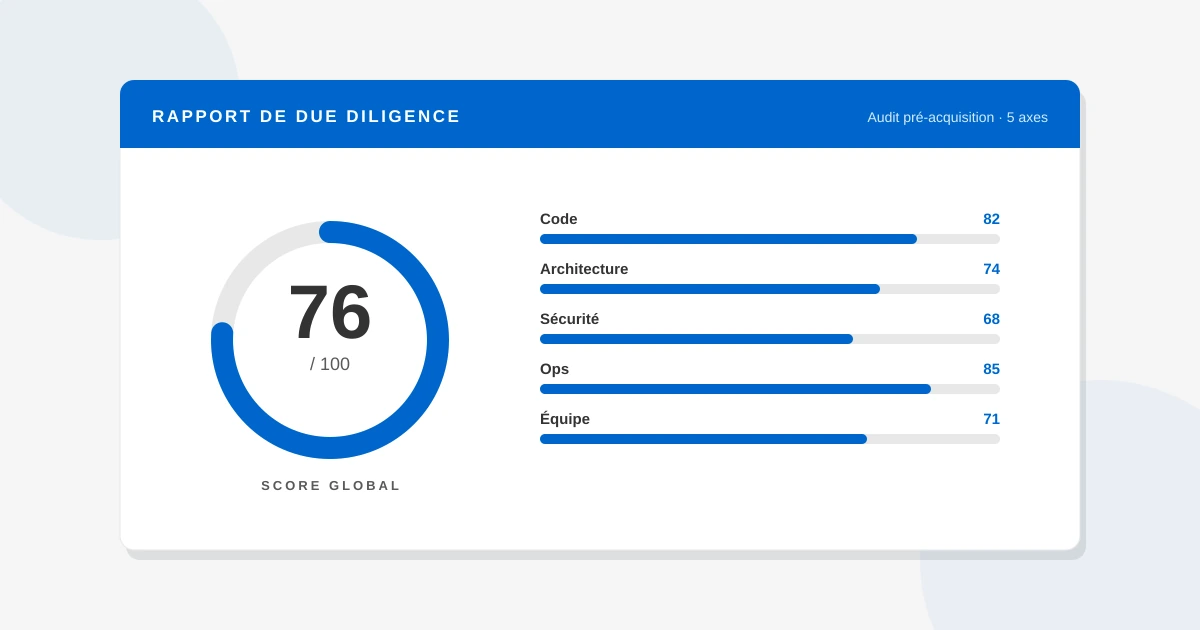Viewport: 1200px width, 630px height.
Task: Click the 'Équipe' axis label
Action: click(565, 419)
